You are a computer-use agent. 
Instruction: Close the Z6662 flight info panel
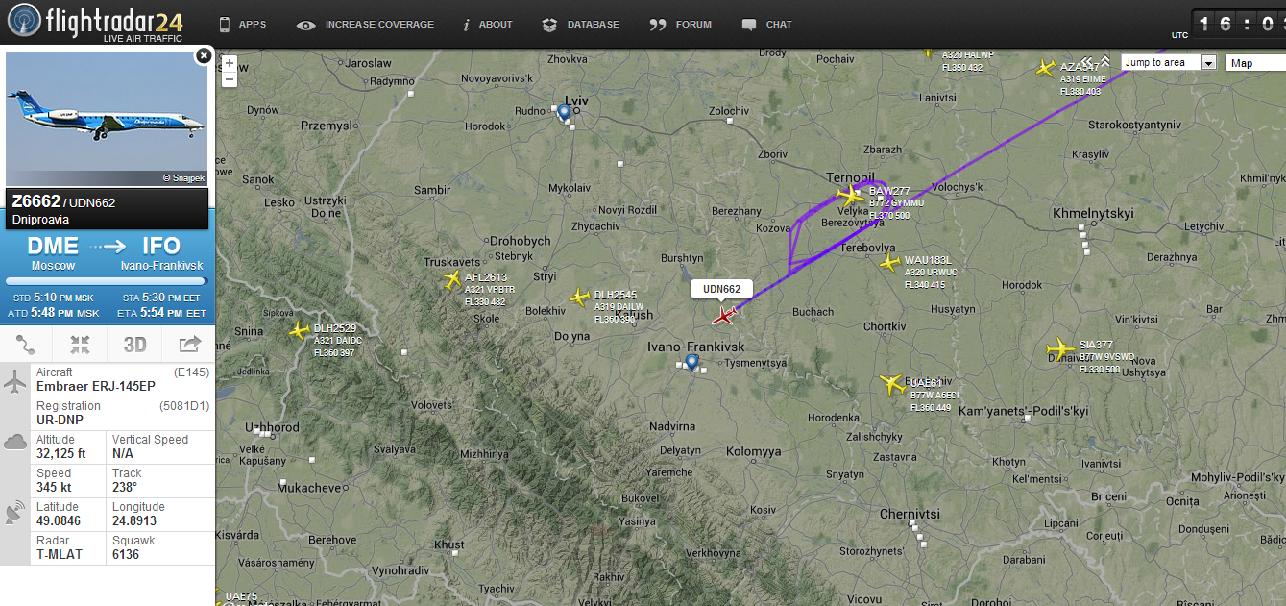pos(204,56)
